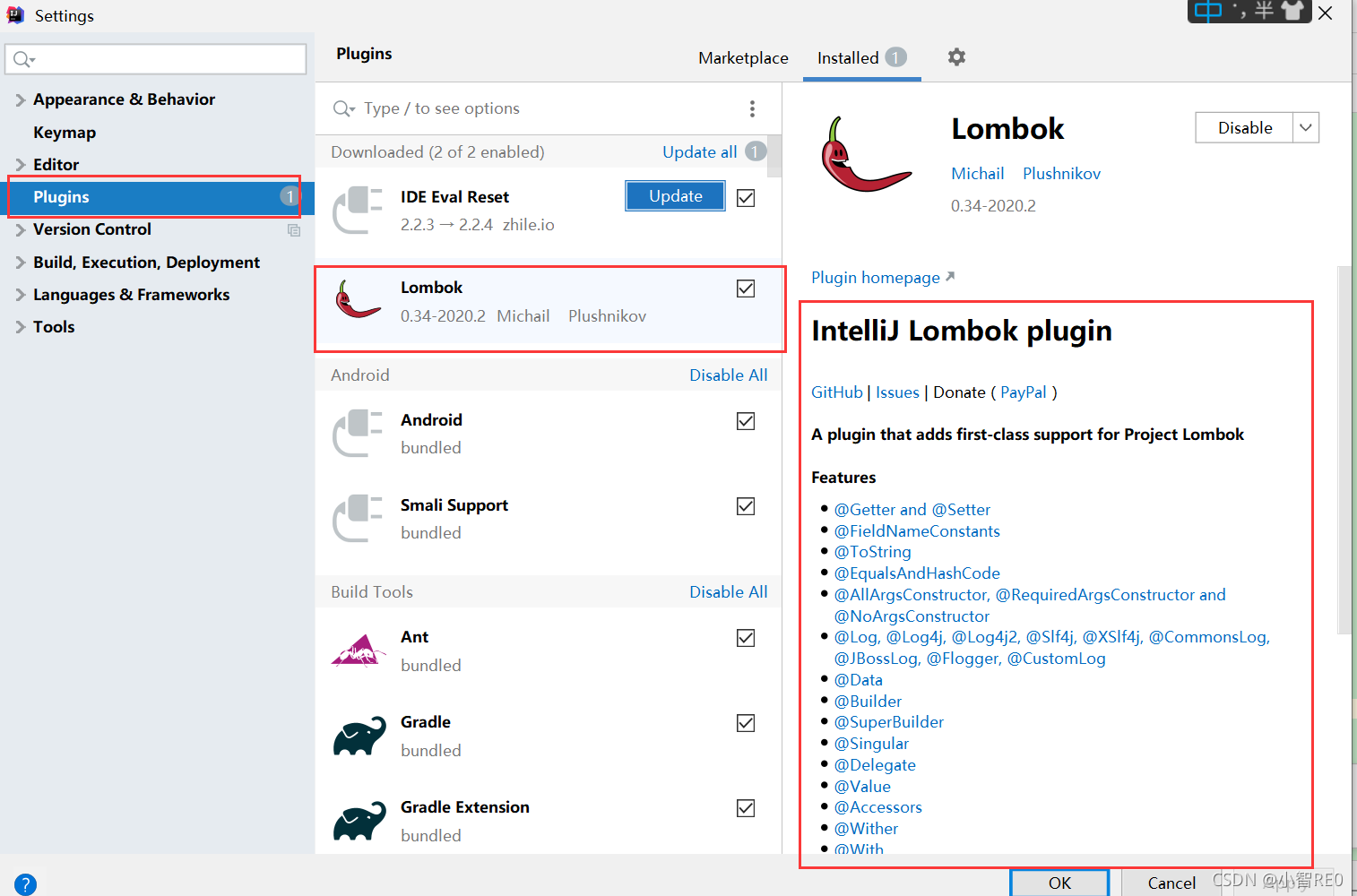
Task: Expand Build, Execution, Deployment node
Action: pos(21,263)
